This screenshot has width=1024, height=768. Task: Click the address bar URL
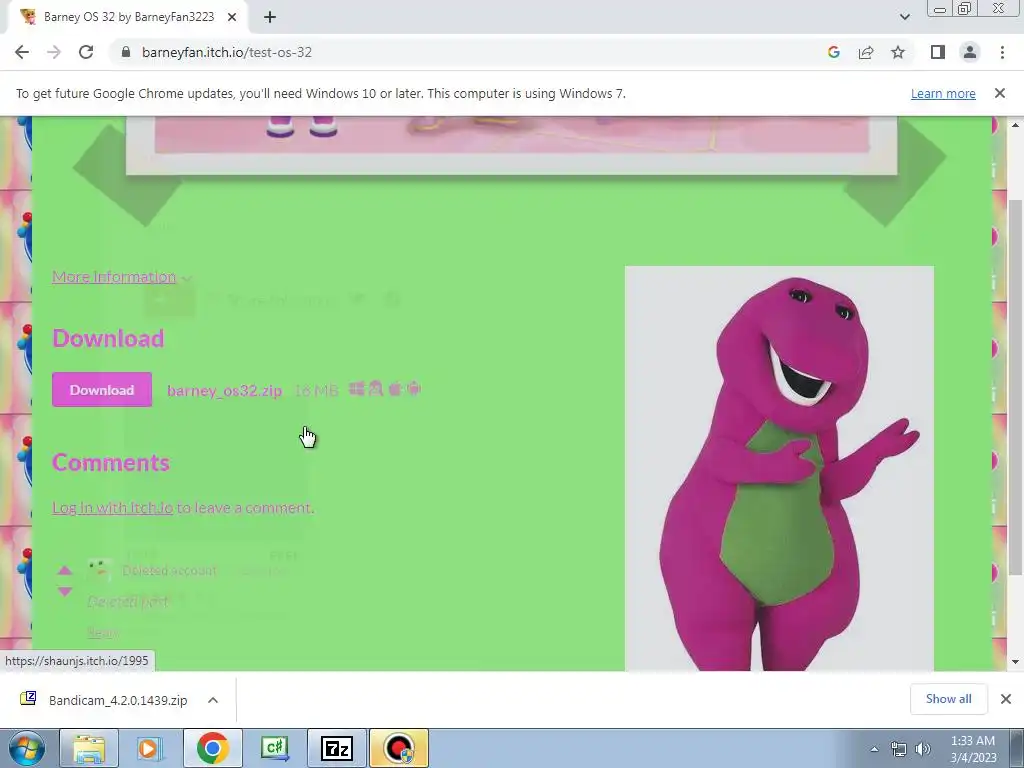pyautogui.click(x=227, y=52)
